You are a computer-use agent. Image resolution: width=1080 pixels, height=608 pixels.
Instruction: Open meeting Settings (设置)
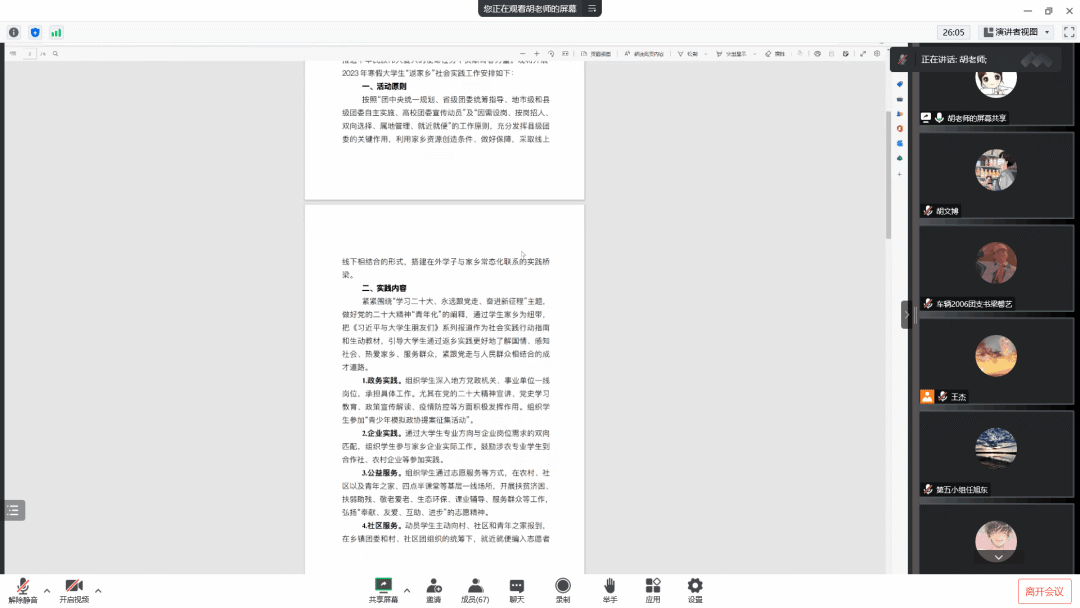pyautogui.click(x=695, y=589)
